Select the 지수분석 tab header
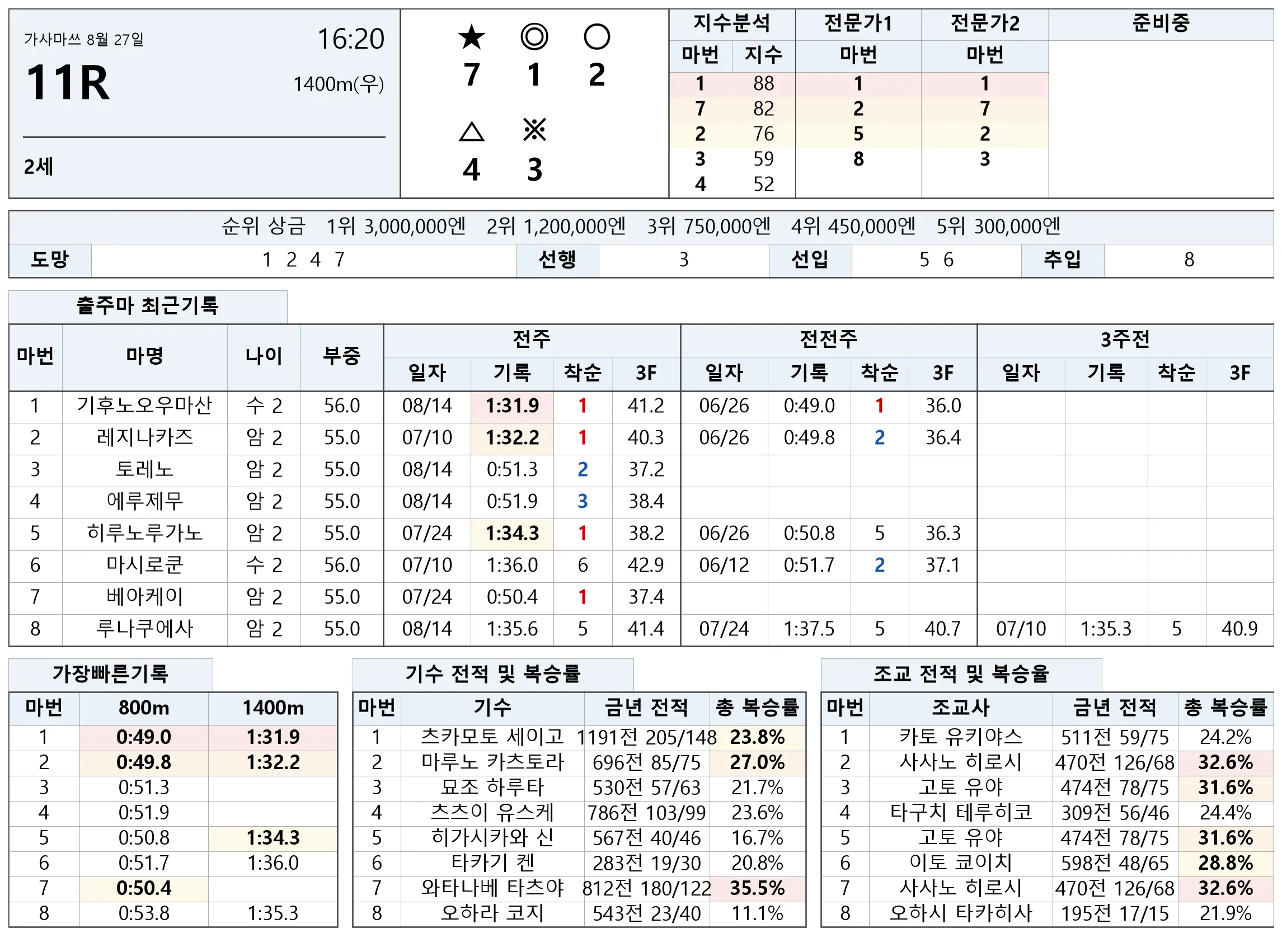 coord(731,23)
